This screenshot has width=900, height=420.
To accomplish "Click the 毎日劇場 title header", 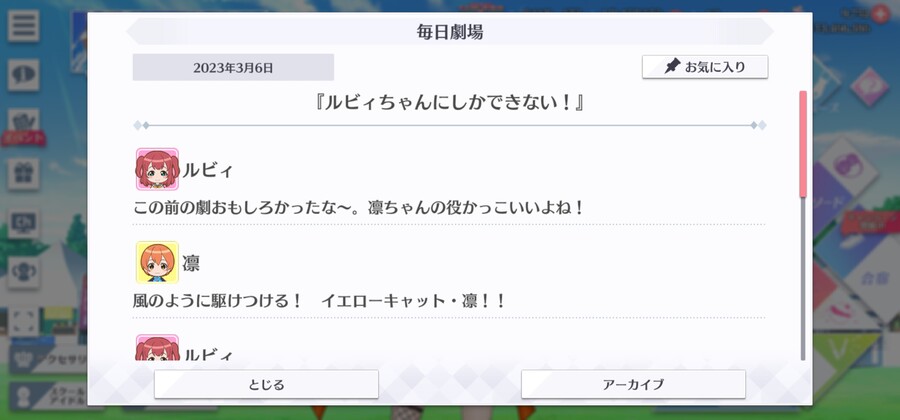I will 450,32.
